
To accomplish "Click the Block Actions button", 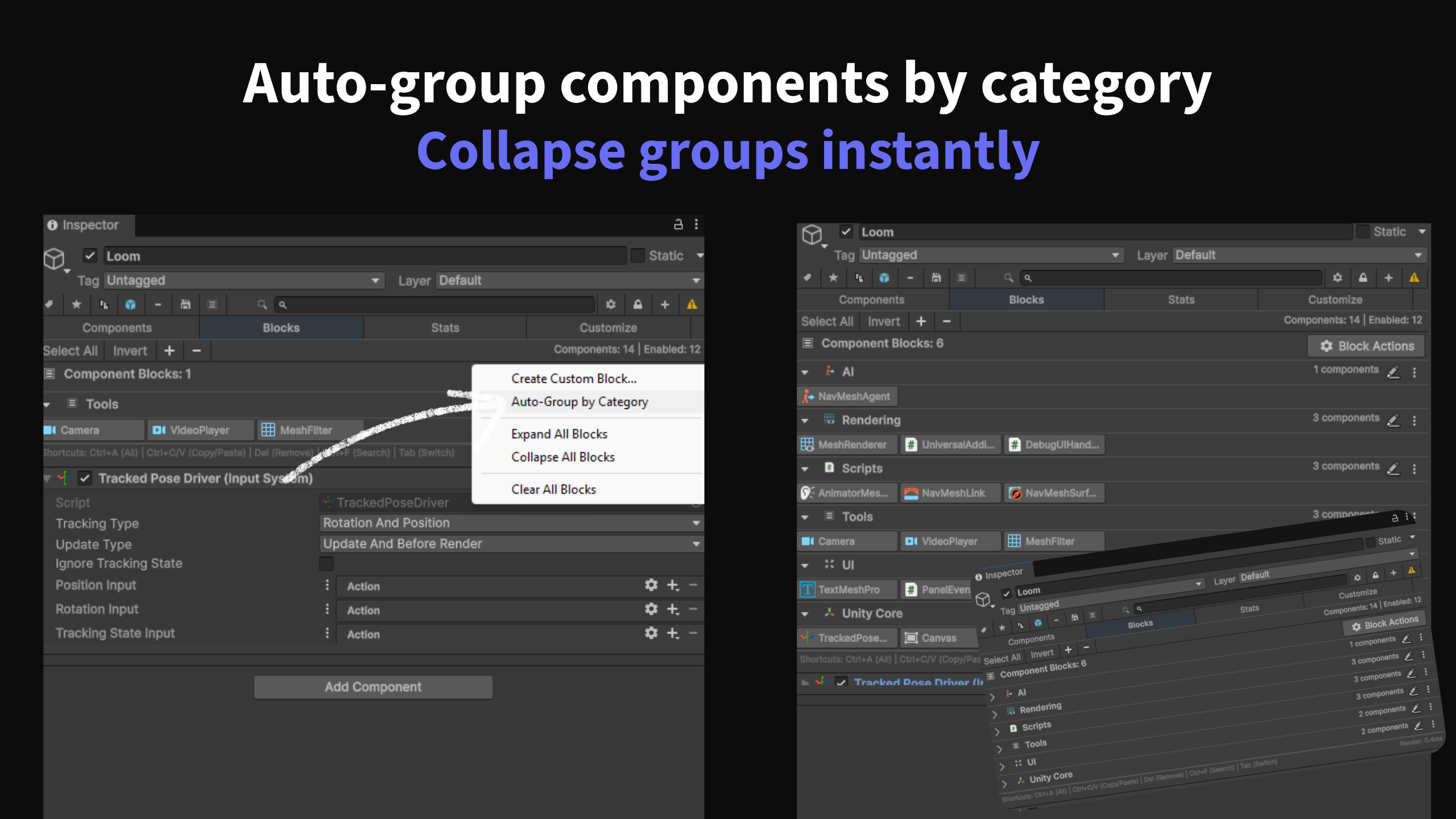I will coord(1366,346).
